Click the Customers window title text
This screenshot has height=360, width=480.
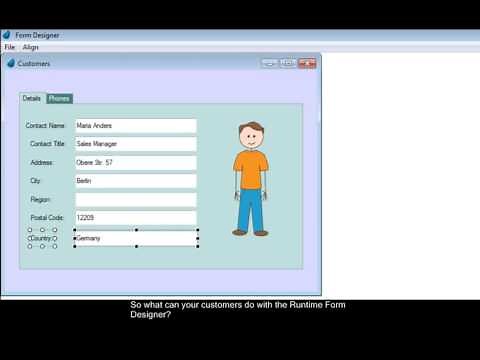coord(34,63)
